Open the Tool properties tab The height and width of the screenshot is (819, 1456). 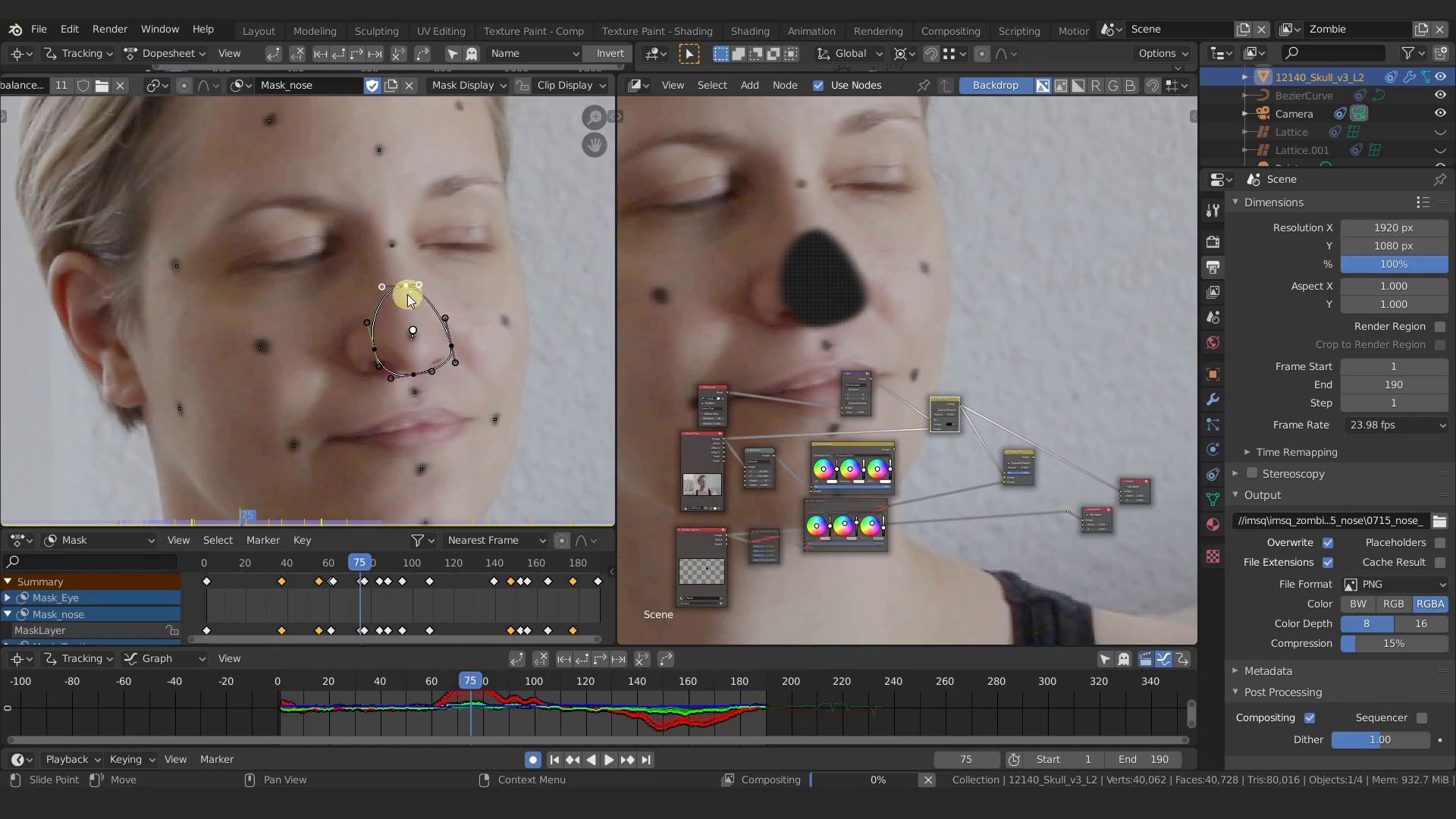point(1213,211)
